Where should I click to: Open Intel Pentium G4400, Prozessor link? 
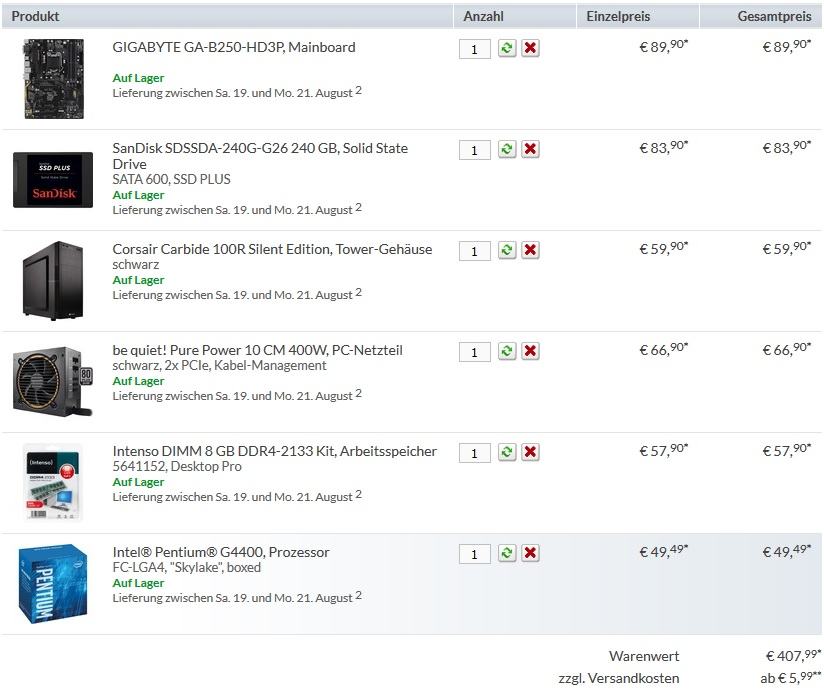click(x=221, y=552)
